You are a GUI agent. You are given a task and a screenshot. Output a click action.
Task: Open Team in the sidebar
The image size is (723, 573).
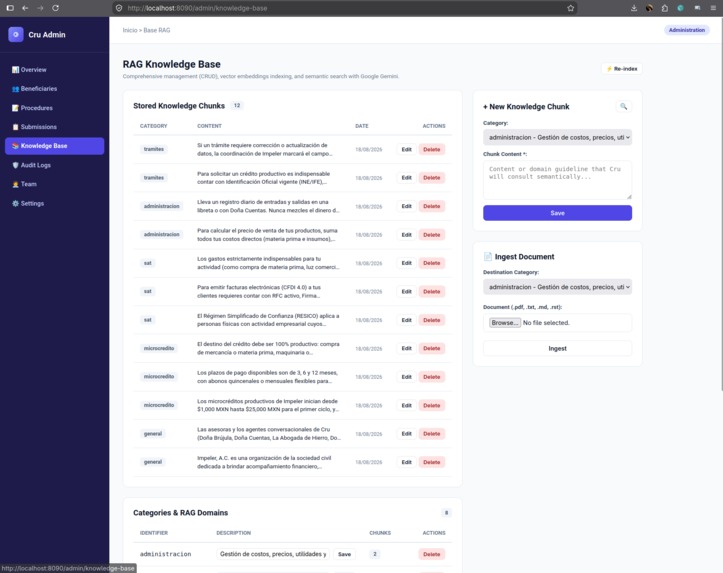[x=54, y=184]
